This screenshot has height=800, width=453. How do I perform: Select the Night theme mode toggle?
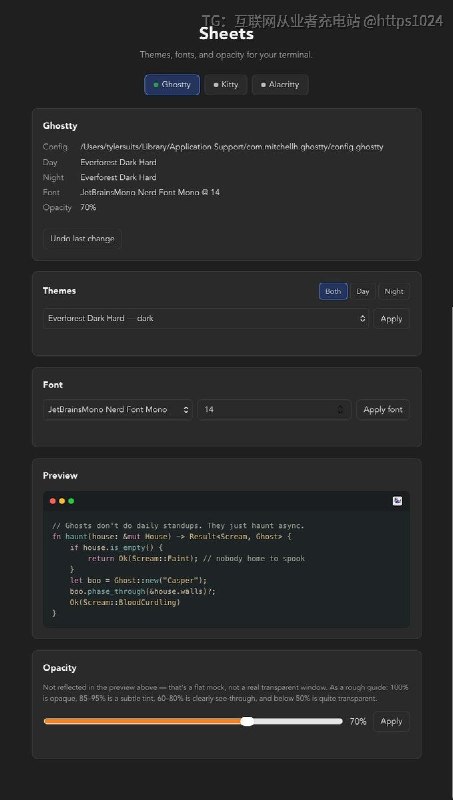point(394,291)
